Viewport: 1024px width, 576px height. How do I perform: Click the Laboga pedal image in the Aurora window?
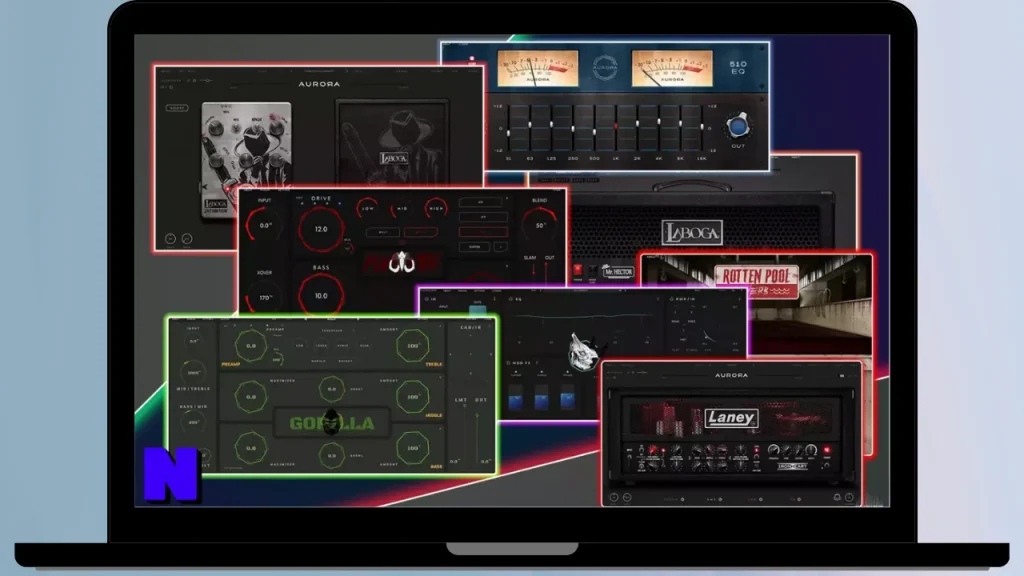pos(246,159)
